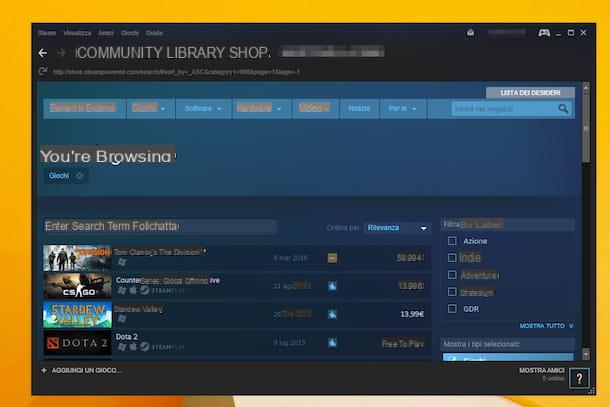Open the Rilevanza sort dropdown
The image size is (610, 407).
click(x=397, y=228)
